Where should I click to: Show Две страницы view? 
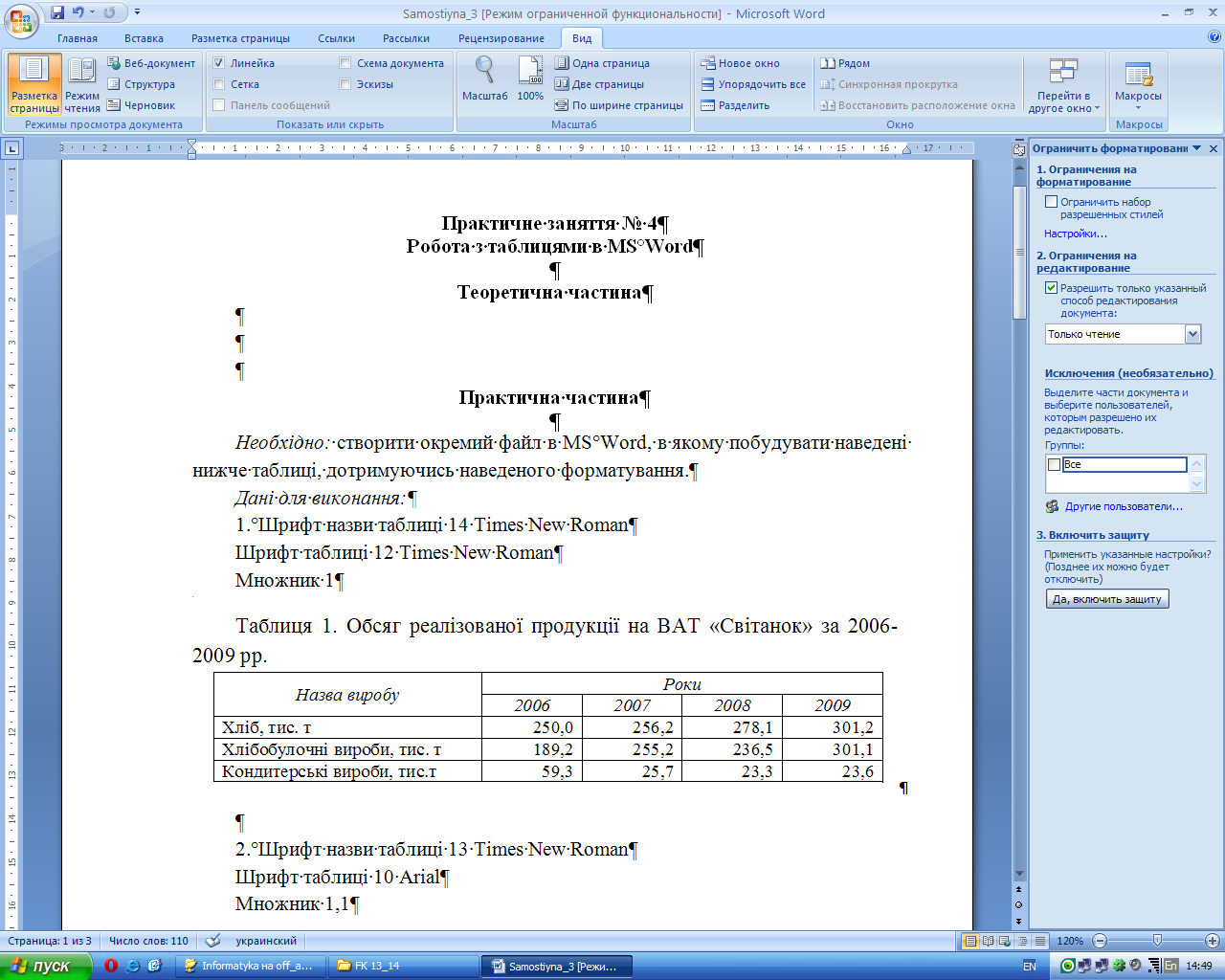coord(599,84)
